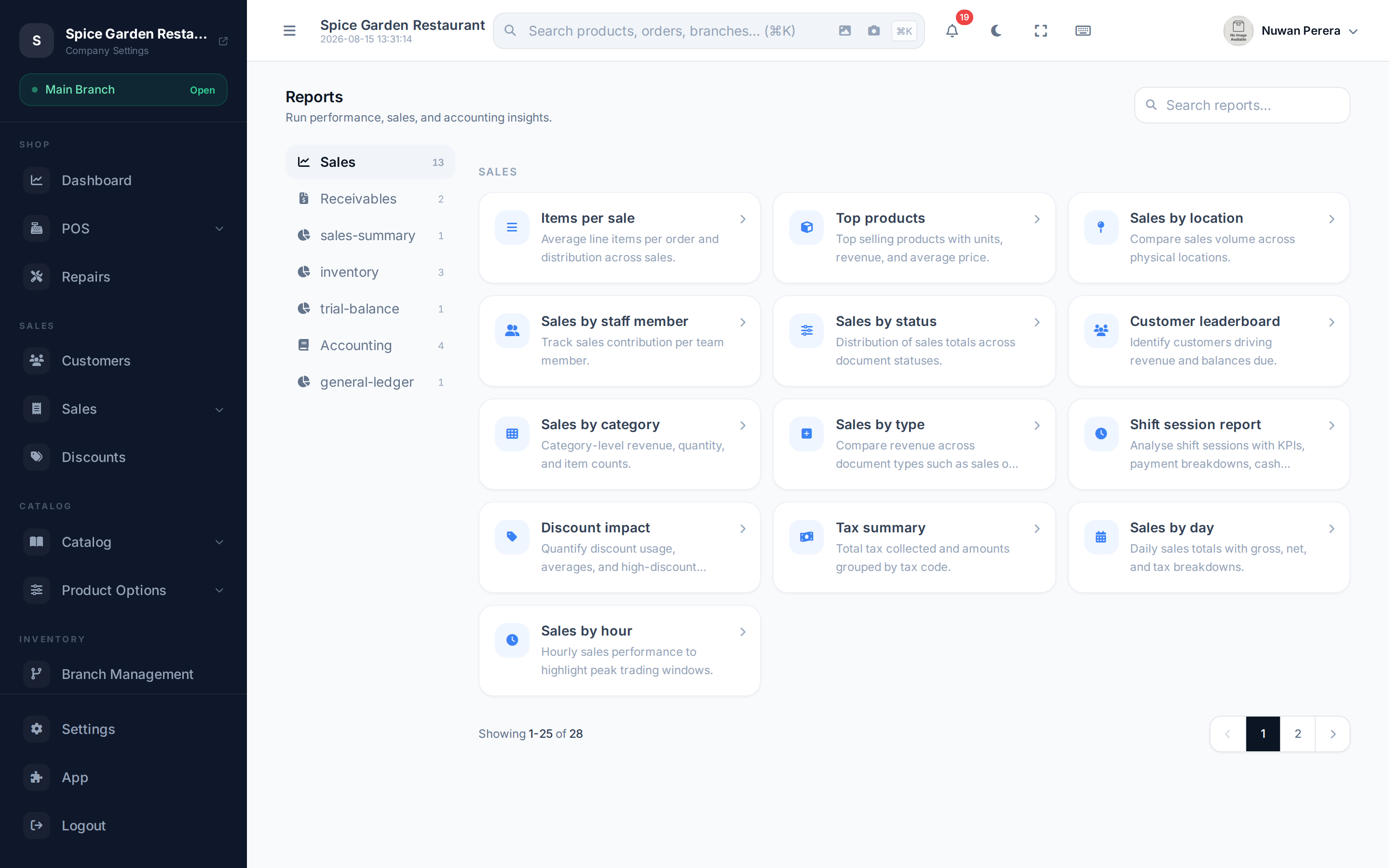1389x868 pixels.
Task: Click the App puzzle icon
Action: coord(37,777)
